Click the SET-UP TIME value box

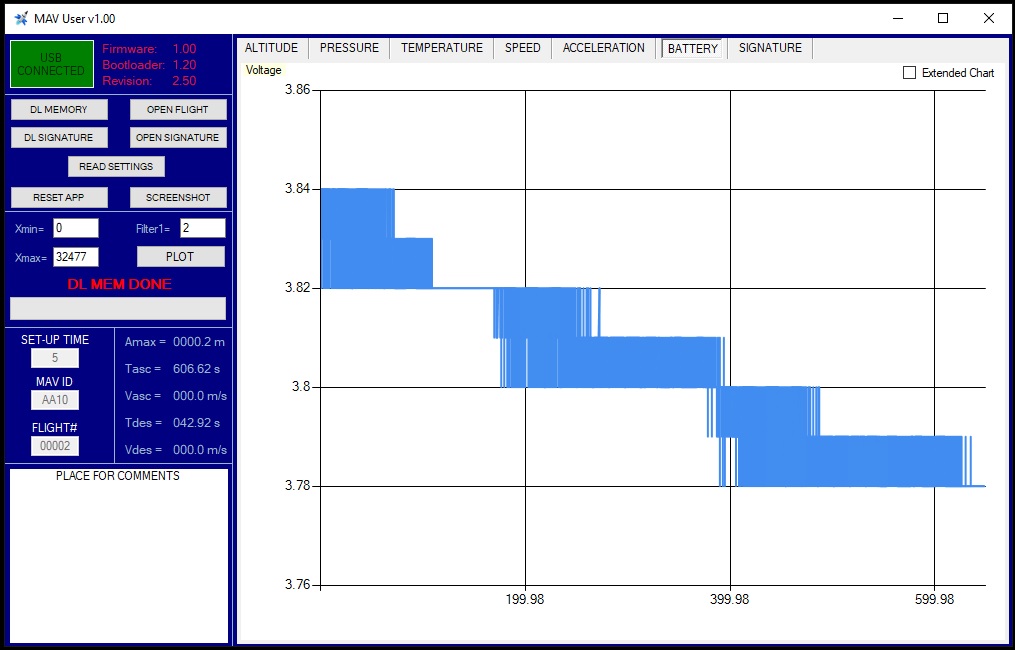(x=55, y=358)
